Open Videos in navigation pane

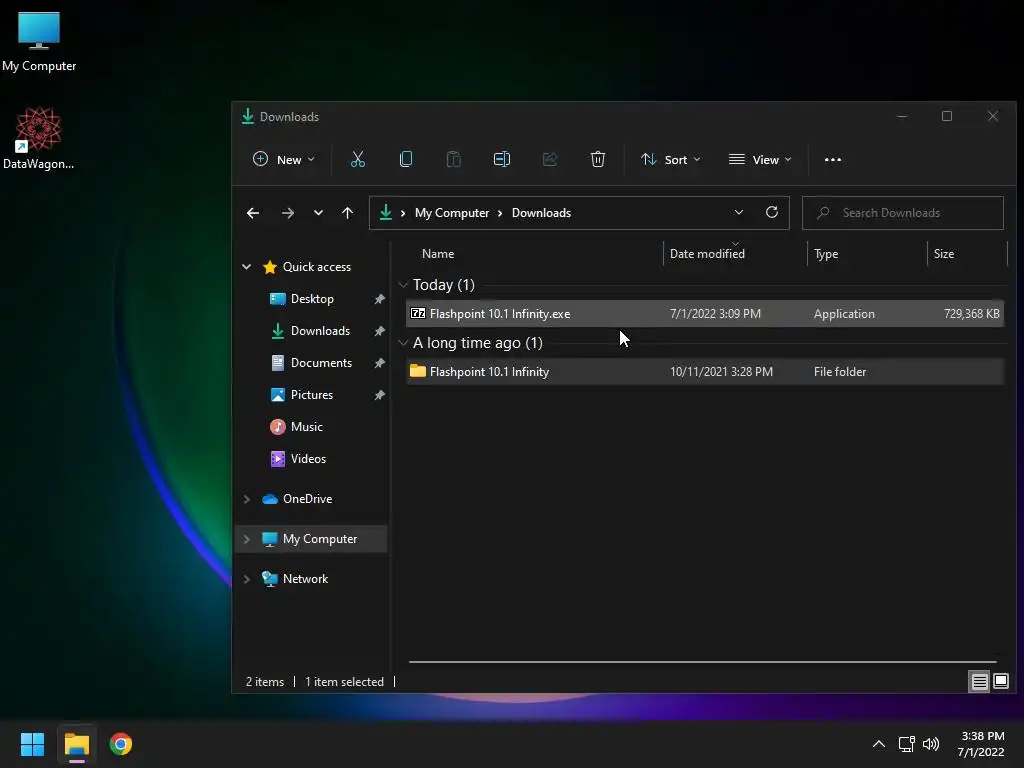(x=308, y=459)
